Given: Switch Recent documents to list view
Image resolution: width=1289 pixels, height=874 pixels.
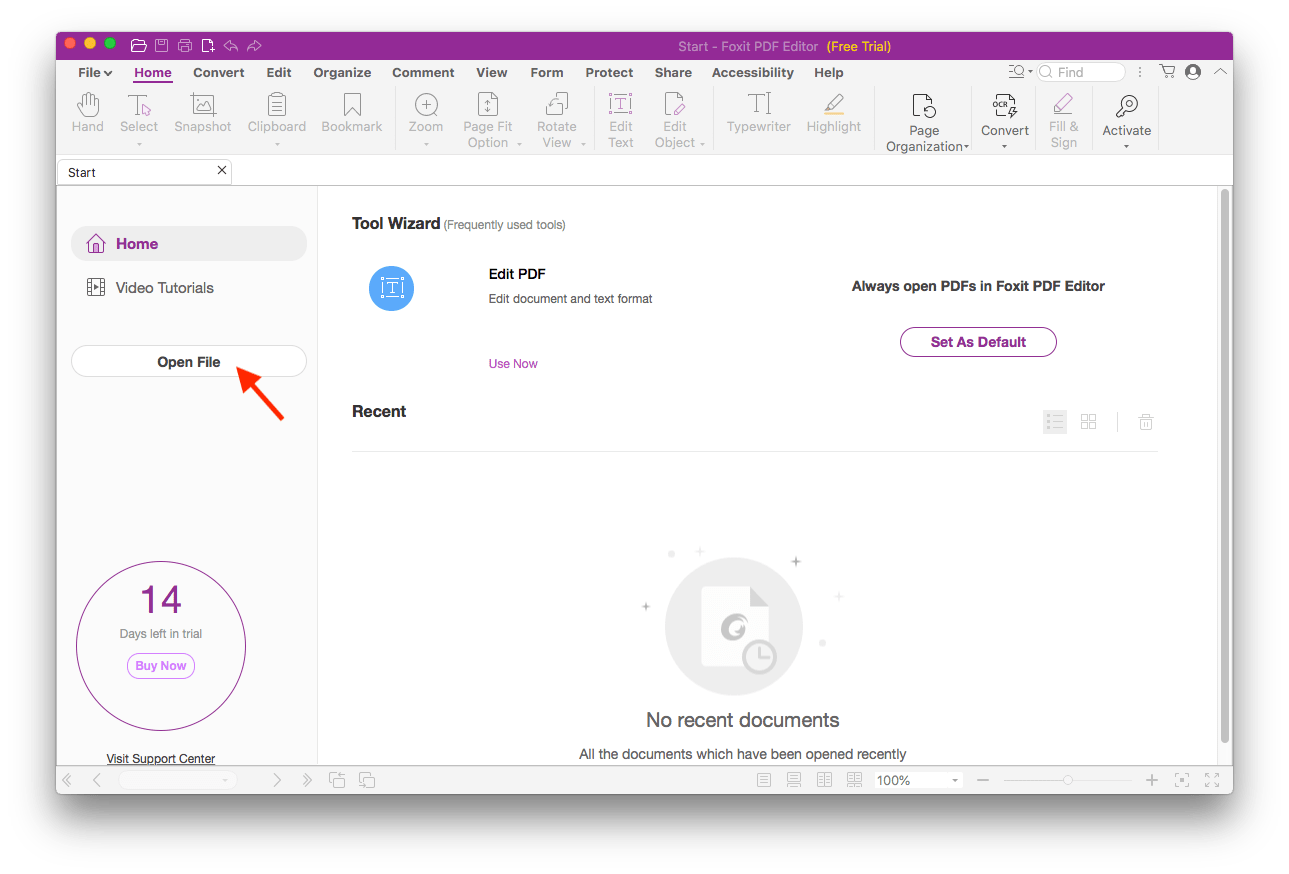Looking at the screenshot, I should coord(1054,421).
